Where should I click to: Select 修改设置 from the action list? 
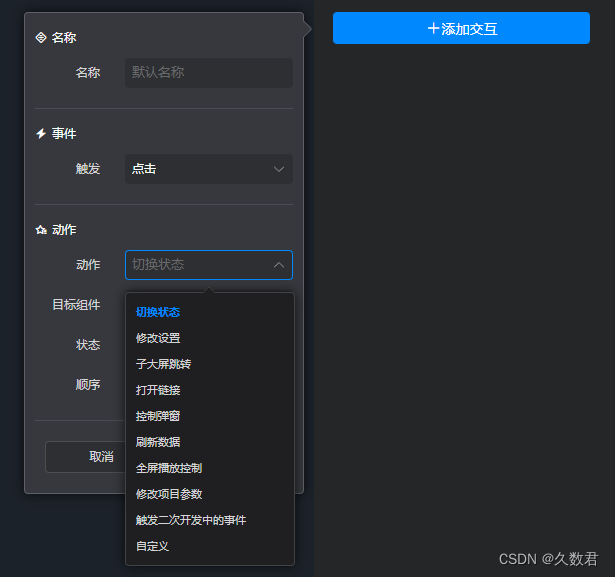click(158, 338)
